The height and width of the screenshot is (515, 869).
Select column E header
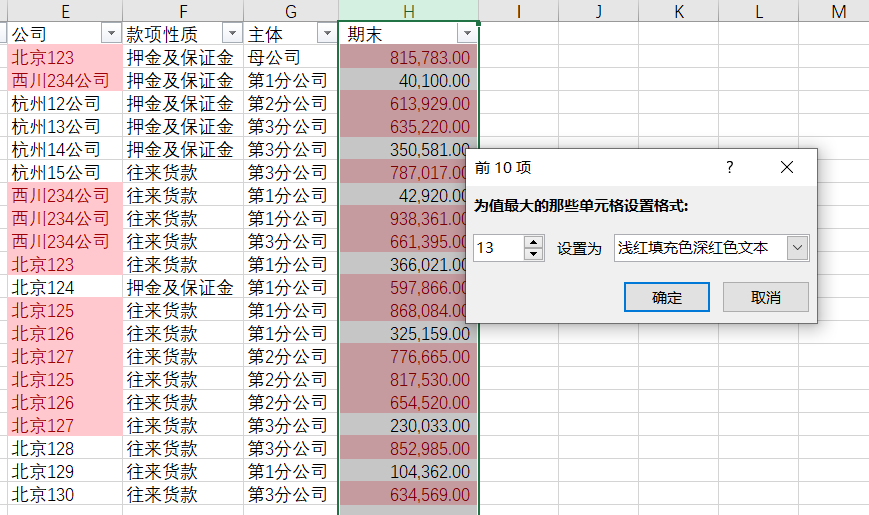[x=65, y=11]
